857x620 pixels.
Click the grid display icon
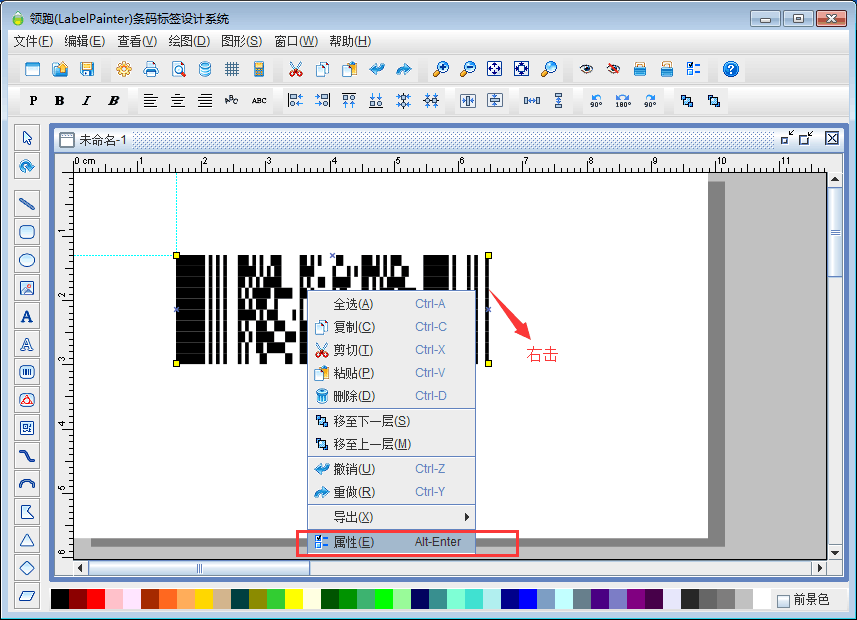232,69
